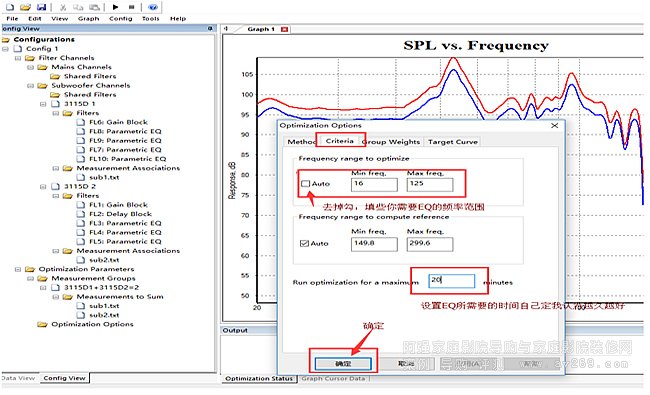Click the optimize Max freq. input field
The width and height of the screenshot is (650, 395).
429,184
